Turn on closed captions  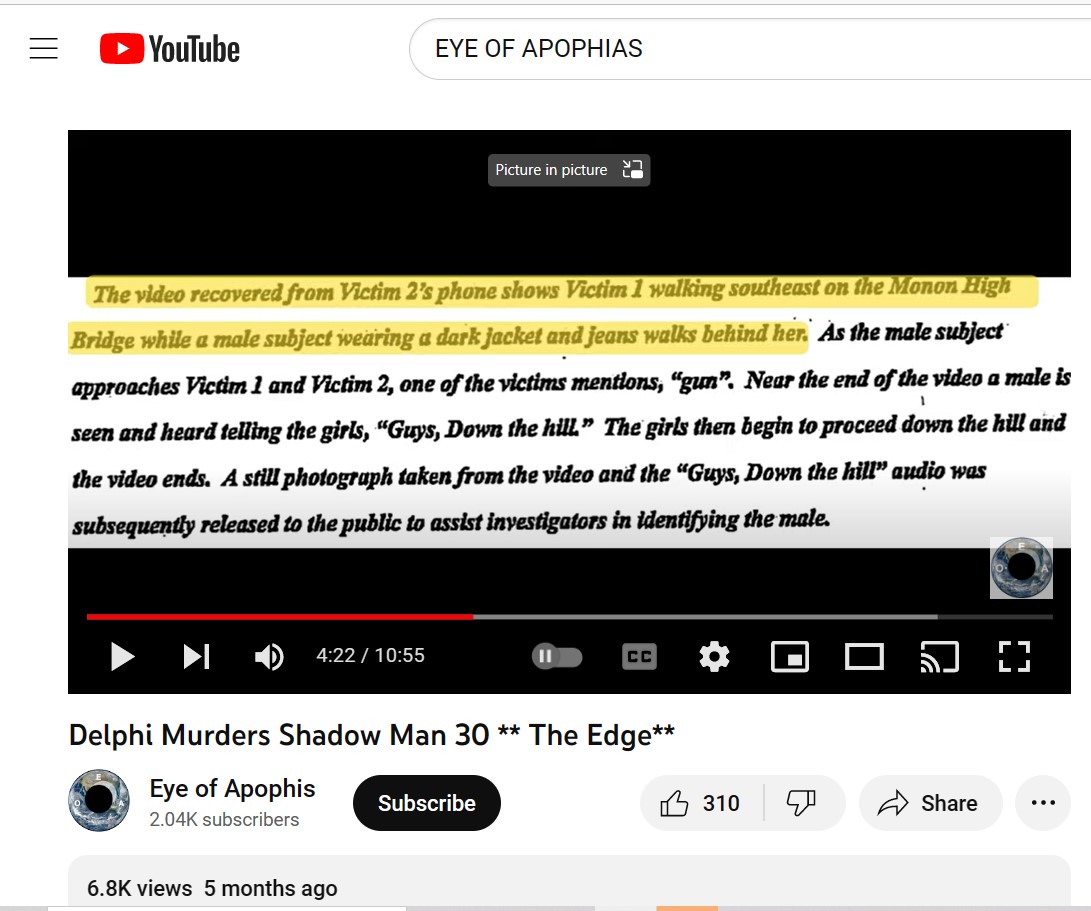click(x=639, y=656)
